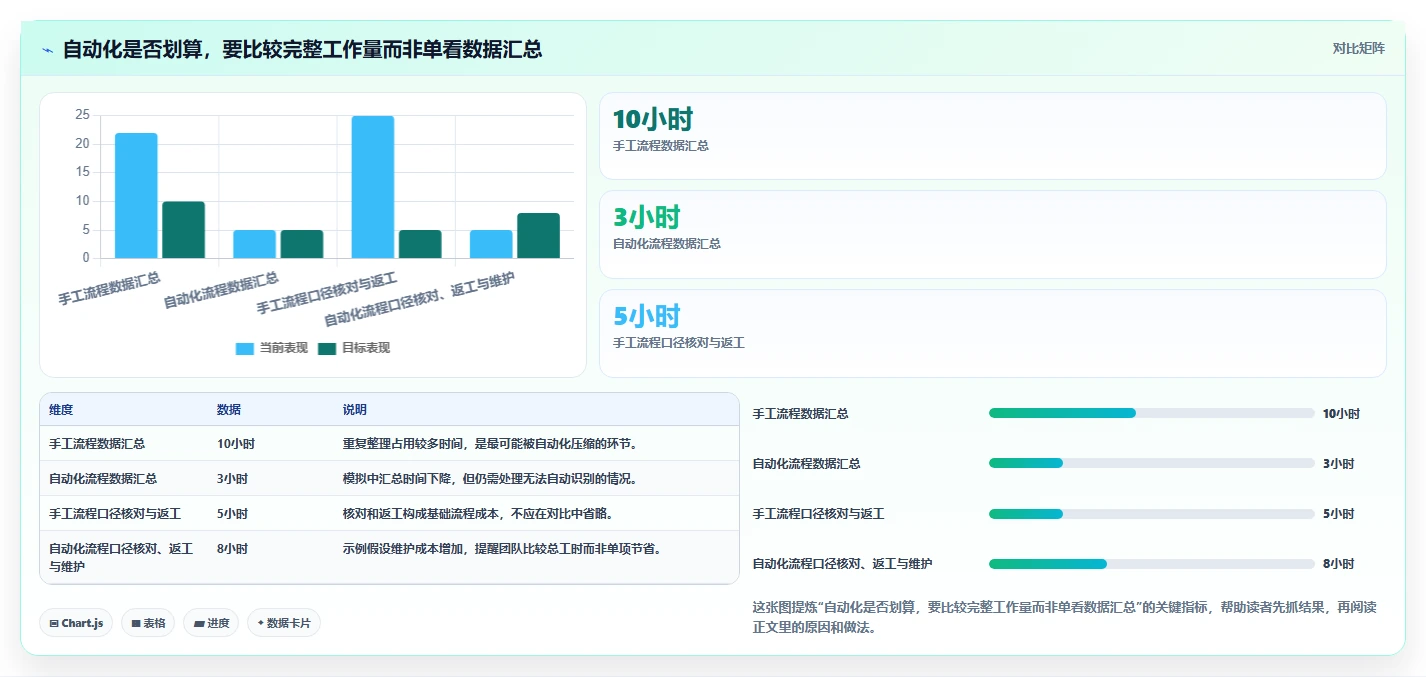Toggle the 当前表现 legend swatch
This screenshot has width=1426, height=677.
tap(245, 348)
